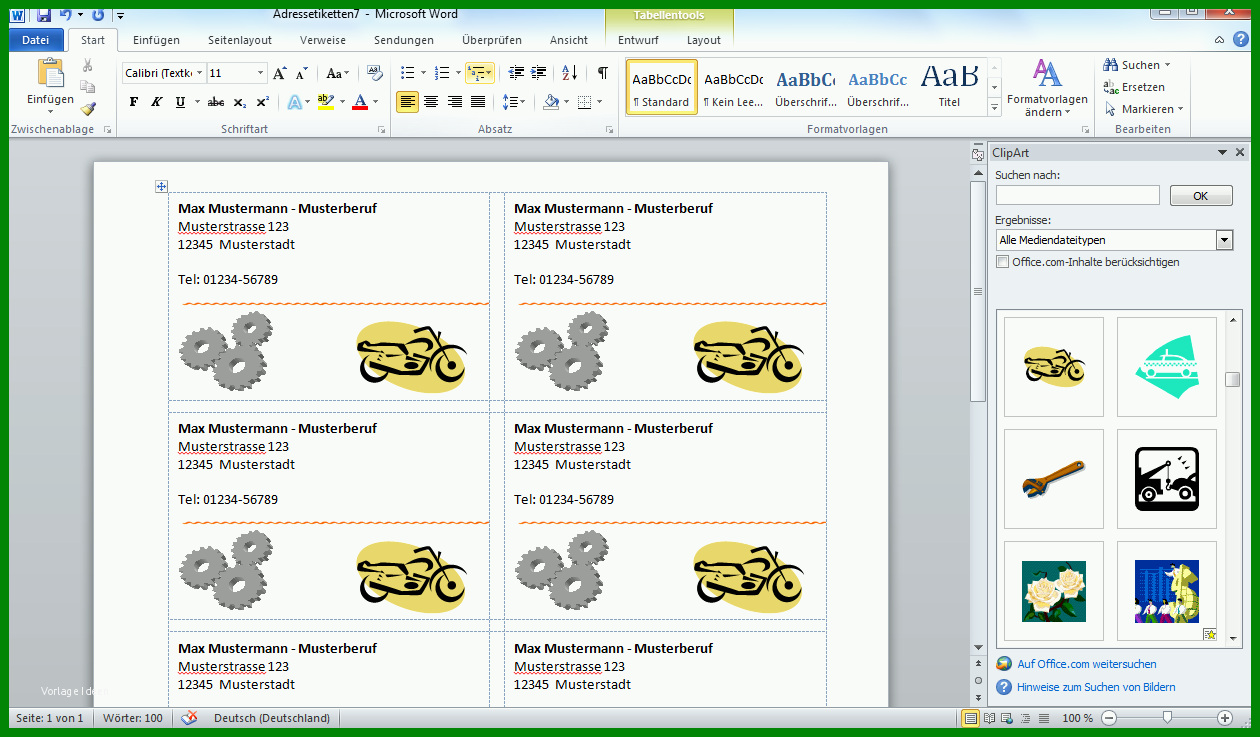
Task: Open the font size dropdown
Action: [261, 73]
